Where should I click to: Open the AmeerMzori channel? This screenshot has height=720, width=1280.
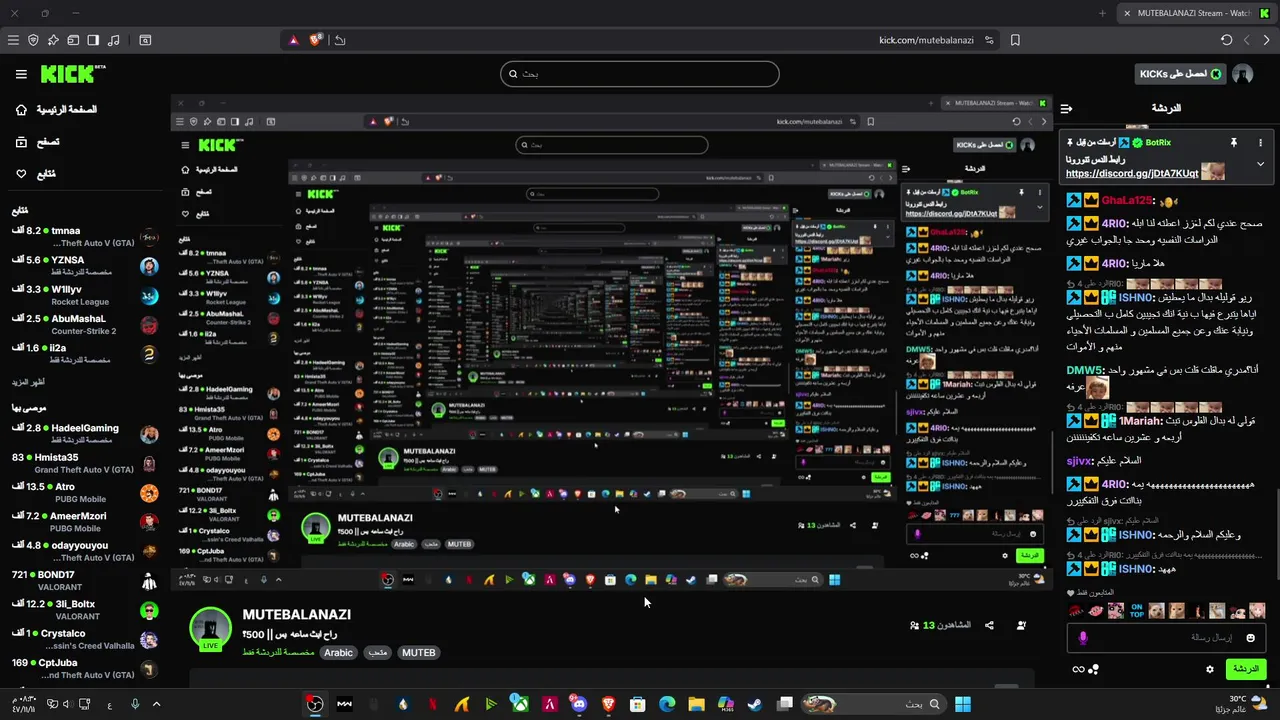pos(85,521)
